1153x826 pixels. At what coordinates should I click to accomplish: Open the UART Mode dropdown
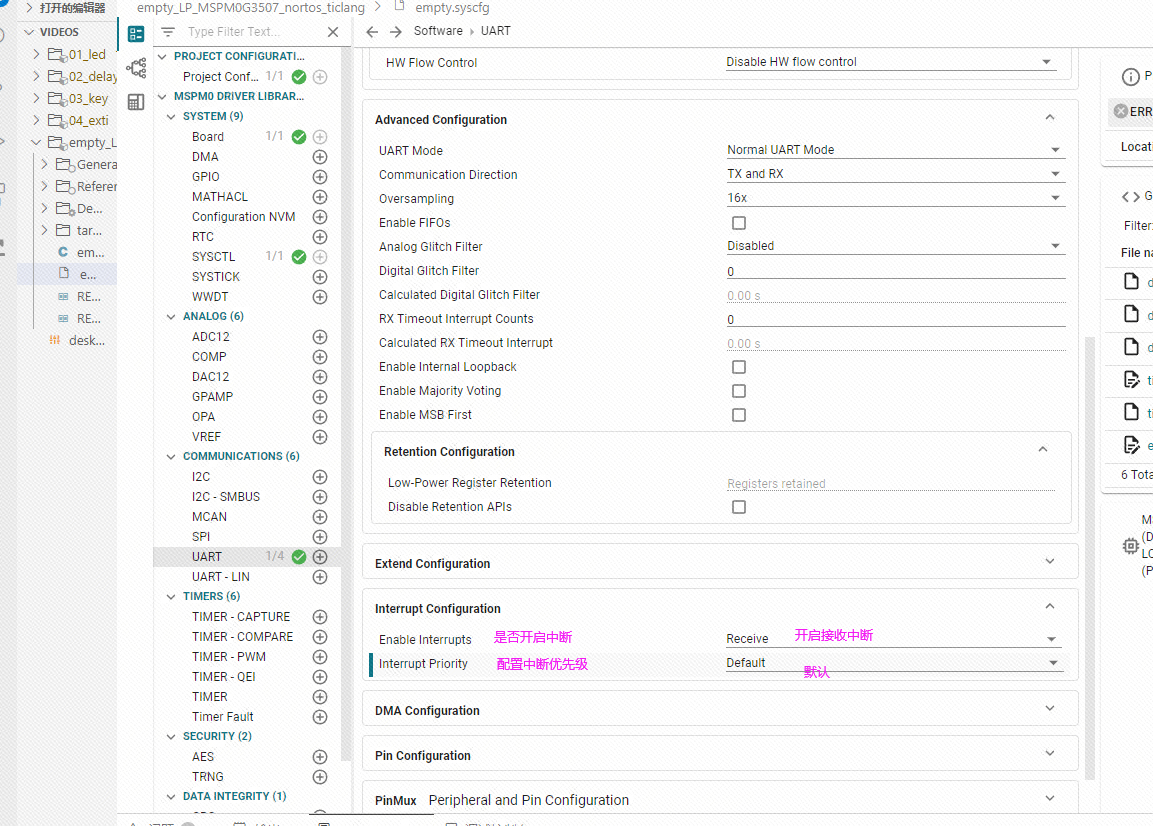pos(896,150)
